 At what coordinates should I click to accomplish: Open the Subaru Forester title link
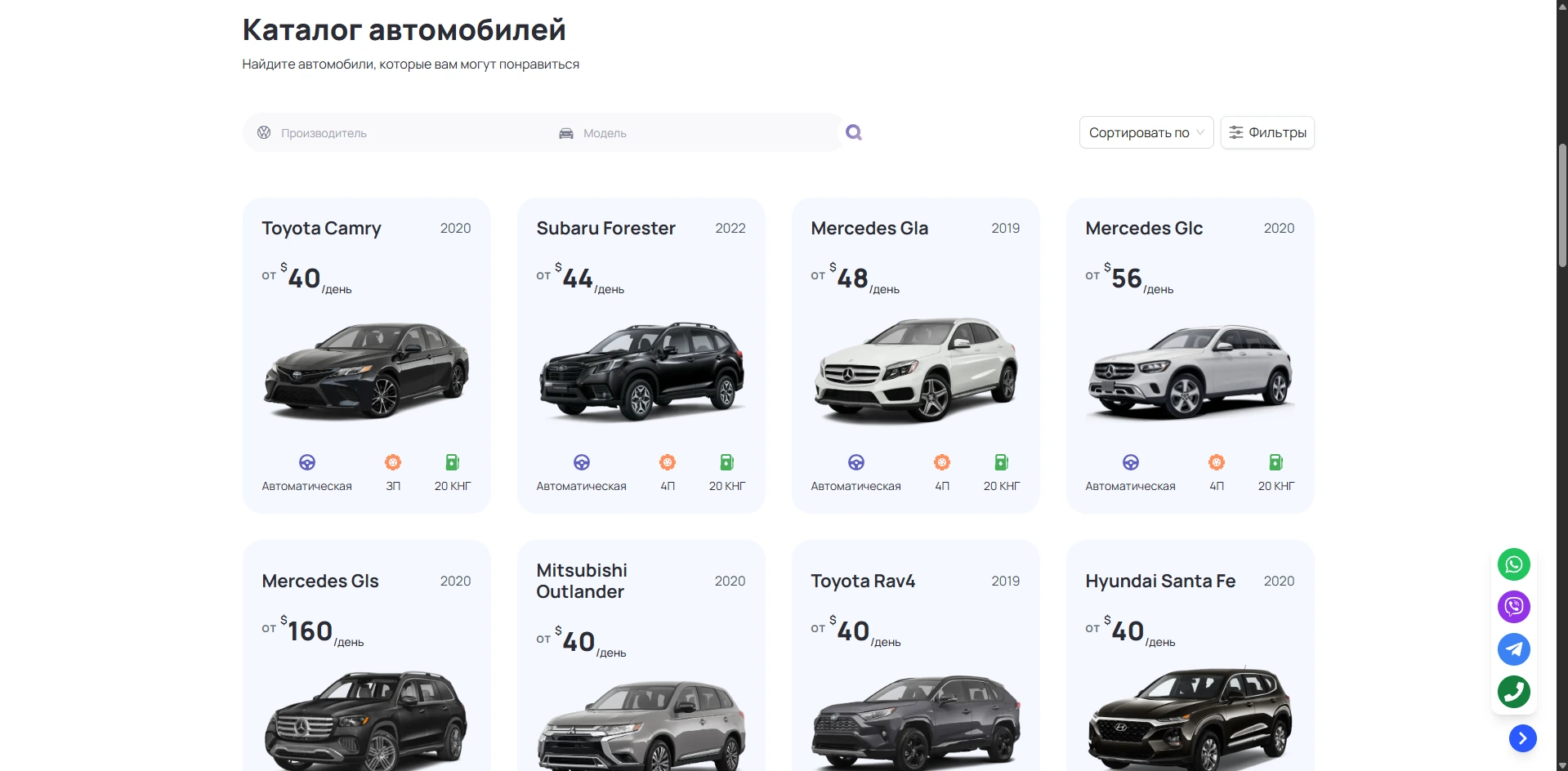point(605,229)
